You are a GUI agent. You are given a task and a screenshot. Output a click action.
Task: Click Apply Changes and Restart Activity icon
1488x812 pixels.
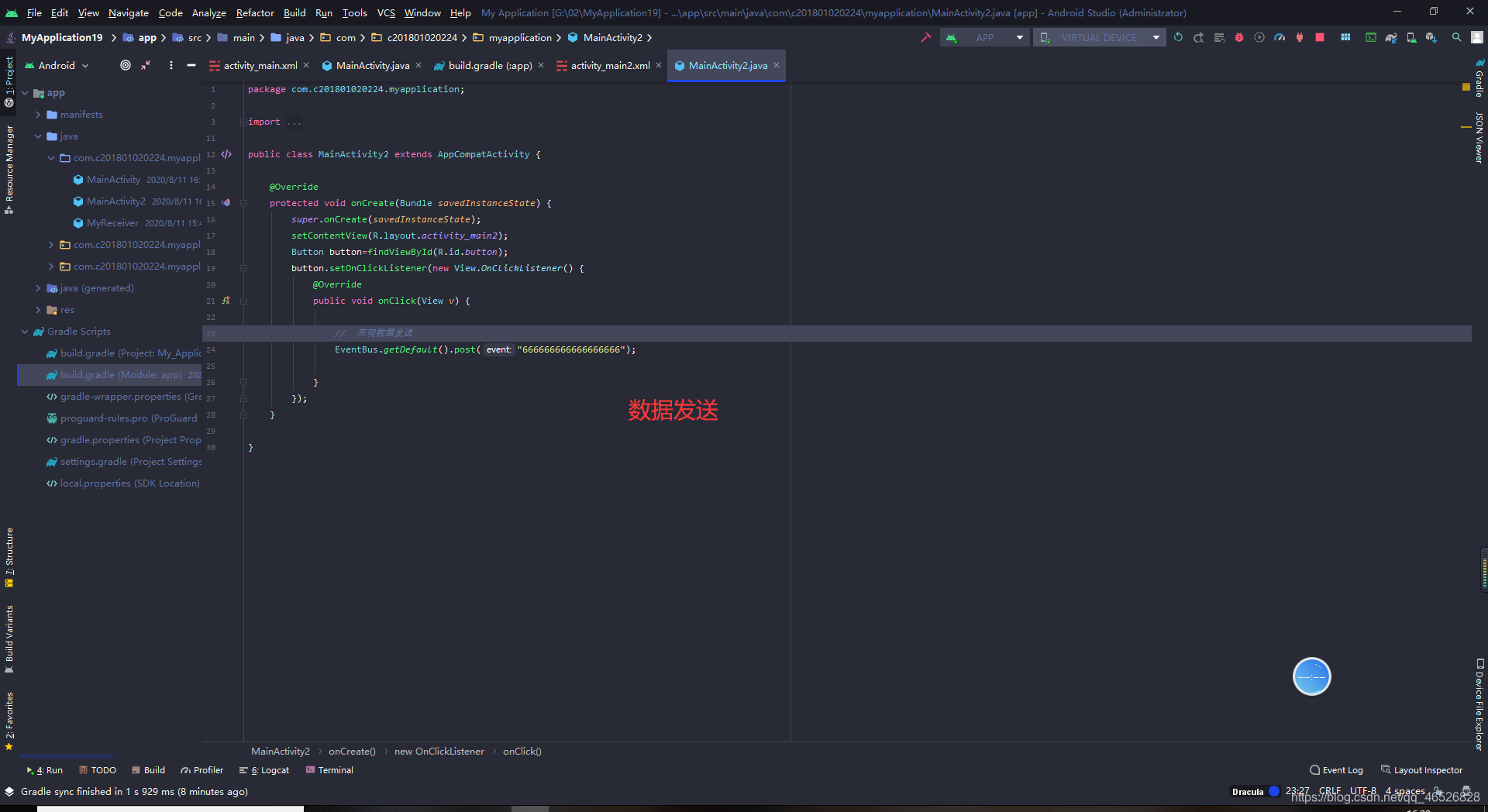pyautogui.click(x=1198, y=37)
